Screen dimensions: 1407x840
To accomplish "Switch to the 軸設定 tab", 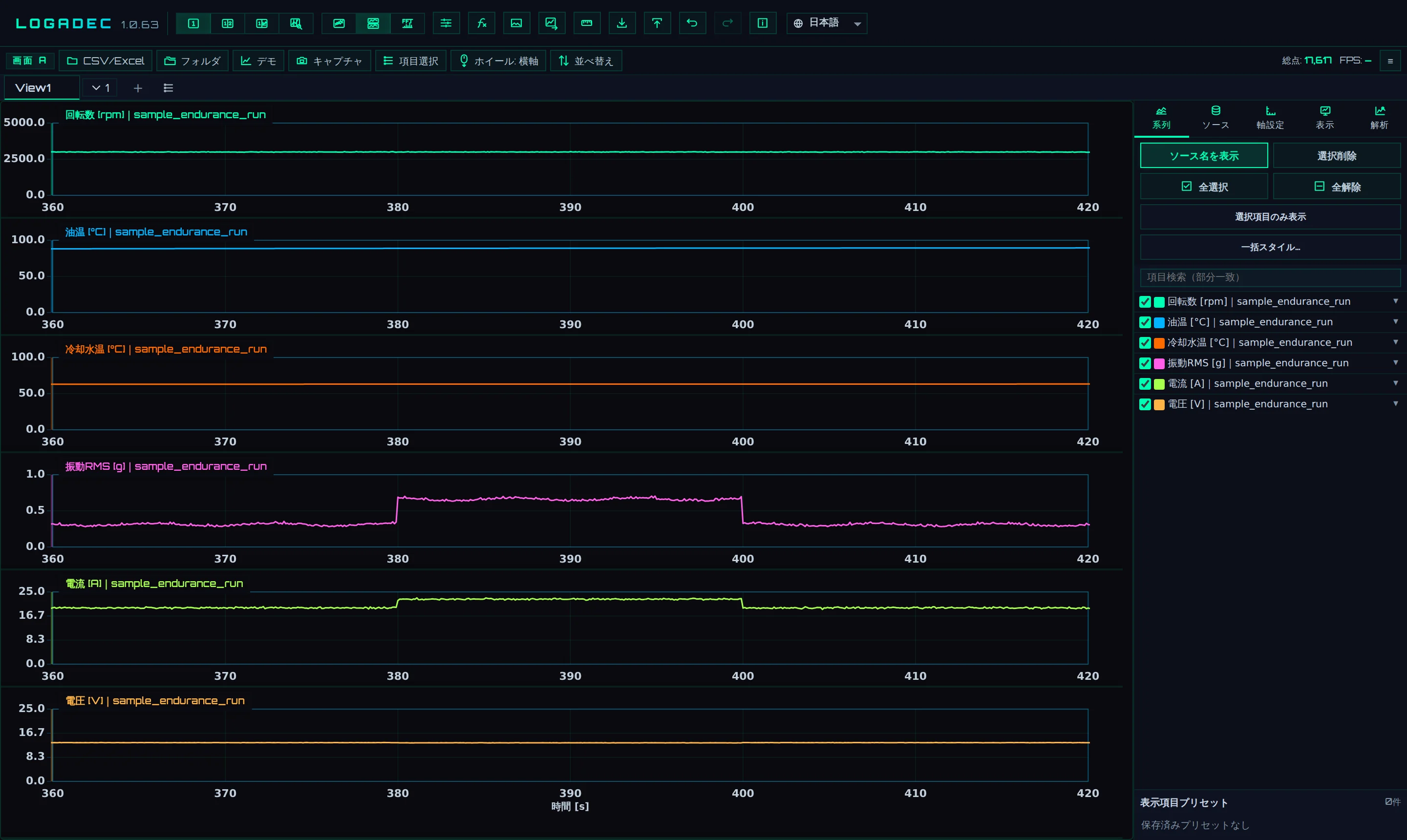I will (x=1270, y=118).
